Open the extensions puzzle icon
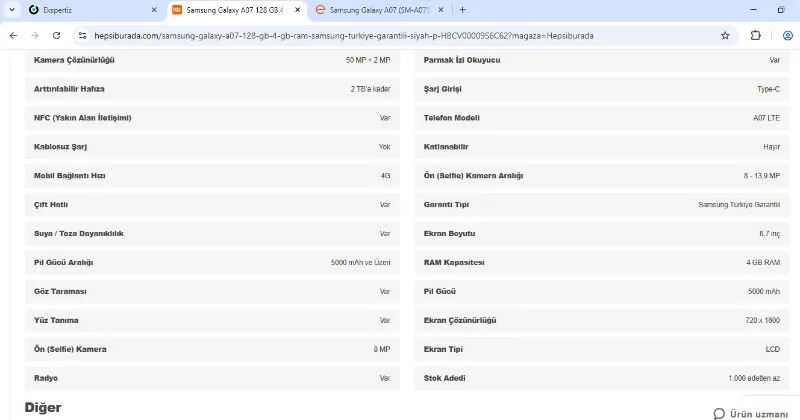 (756, 36)
